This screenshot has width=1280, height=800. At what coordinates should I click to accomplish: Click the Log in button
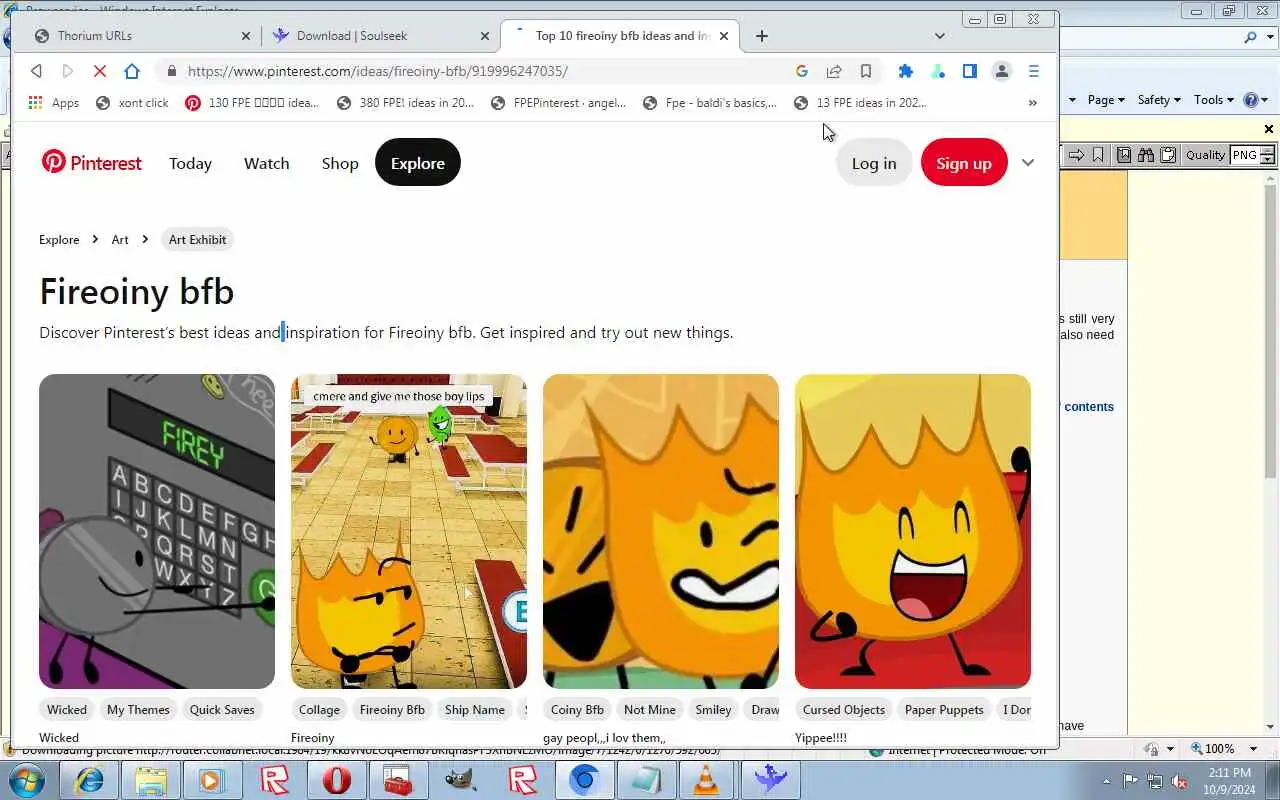874,163
